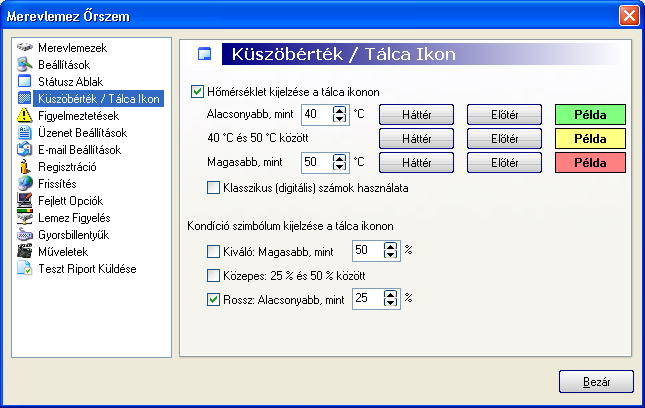Click the icon beside Lemez Figyelés
The image size is (645, 408).
[25, 217]
